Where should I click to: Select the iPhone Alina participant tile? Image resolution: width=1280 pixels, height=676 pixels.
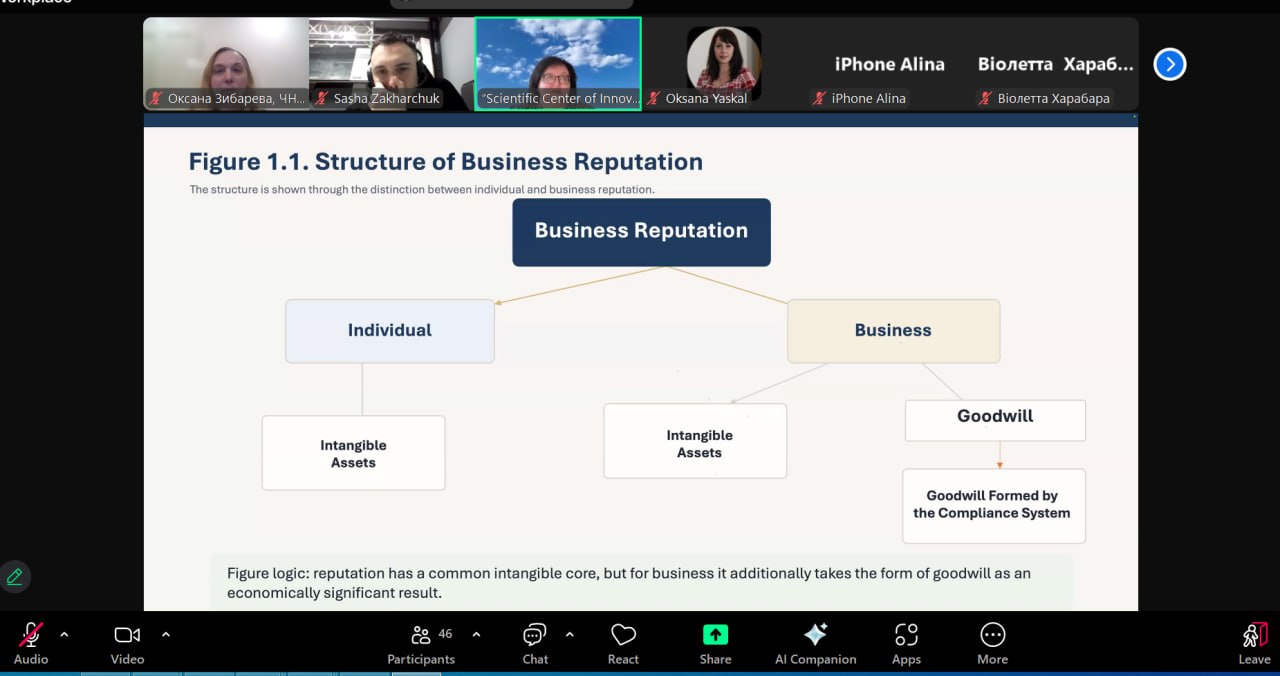[x=890, y=63]
